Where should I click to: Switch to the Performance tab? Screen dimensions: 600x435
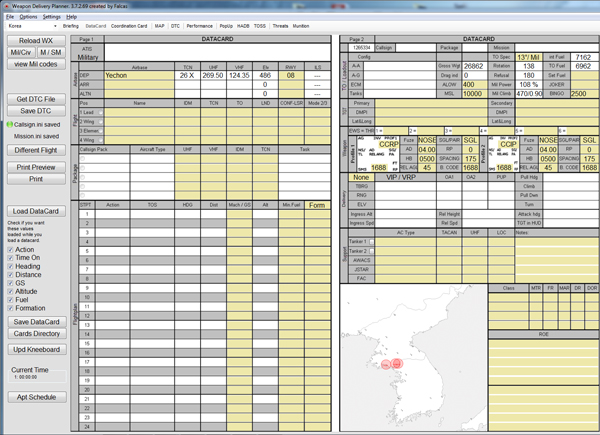tap(199, 26)
